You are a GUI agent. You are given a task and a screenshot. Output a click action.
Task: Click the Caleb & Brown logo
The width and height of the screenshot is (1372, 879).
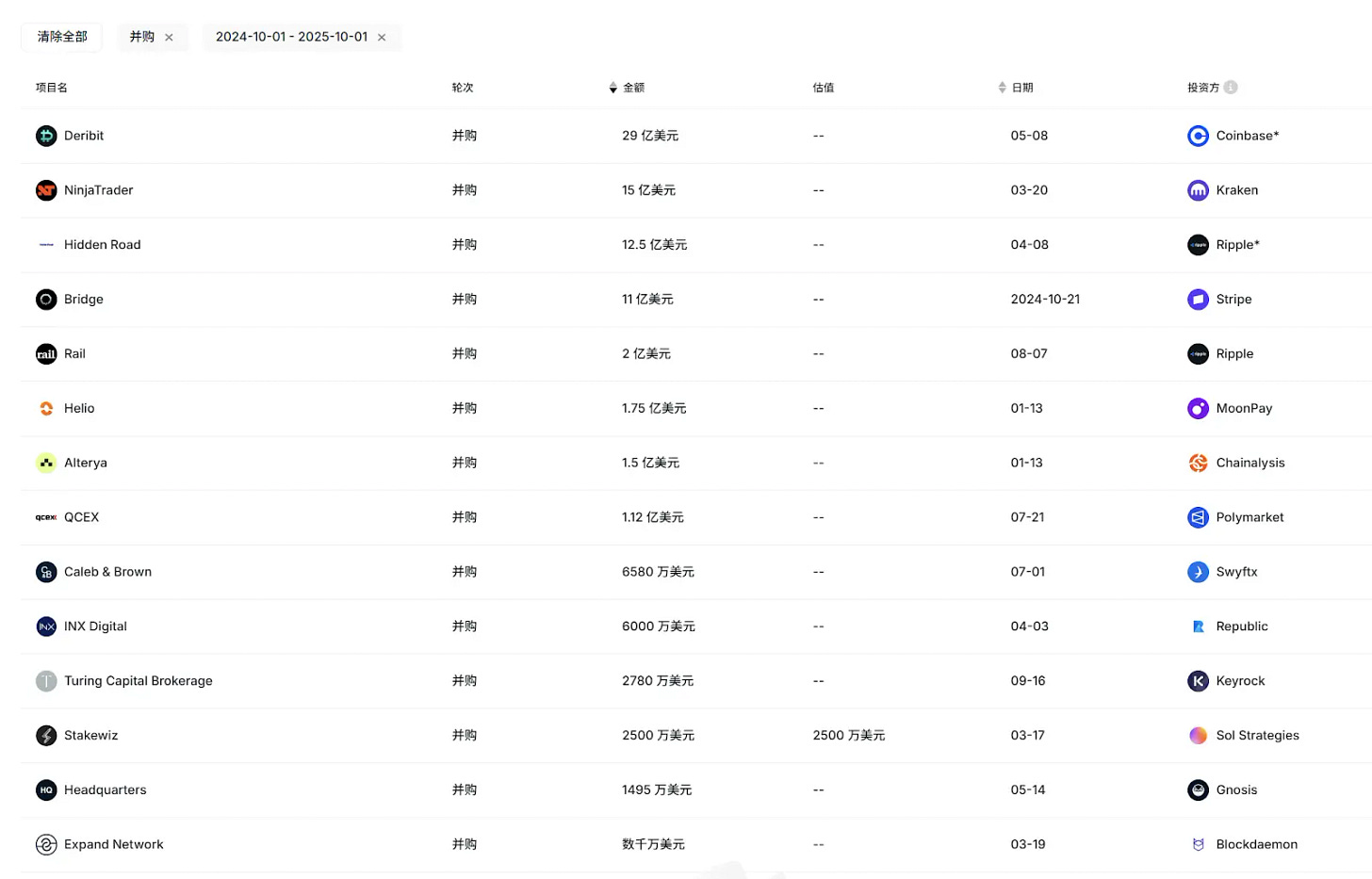46,572
